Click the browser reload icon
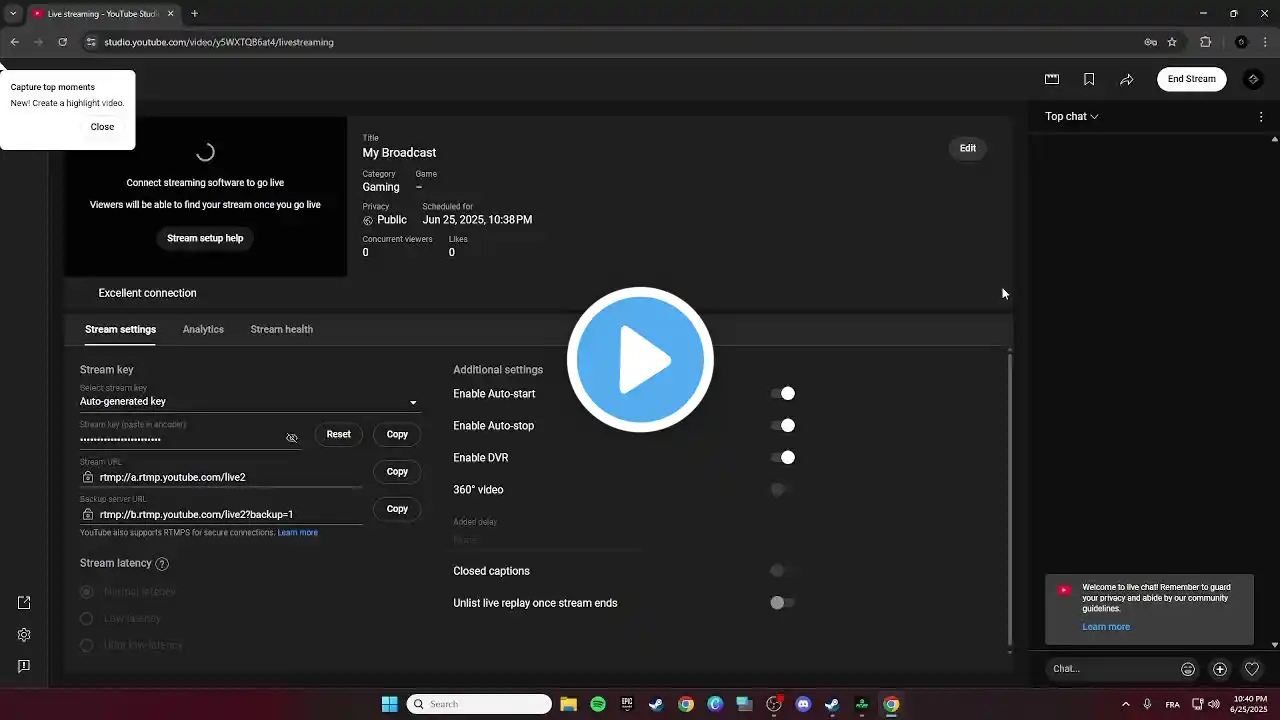The width and height of the screenshot is (1280, 720). (x=62, y=42)
